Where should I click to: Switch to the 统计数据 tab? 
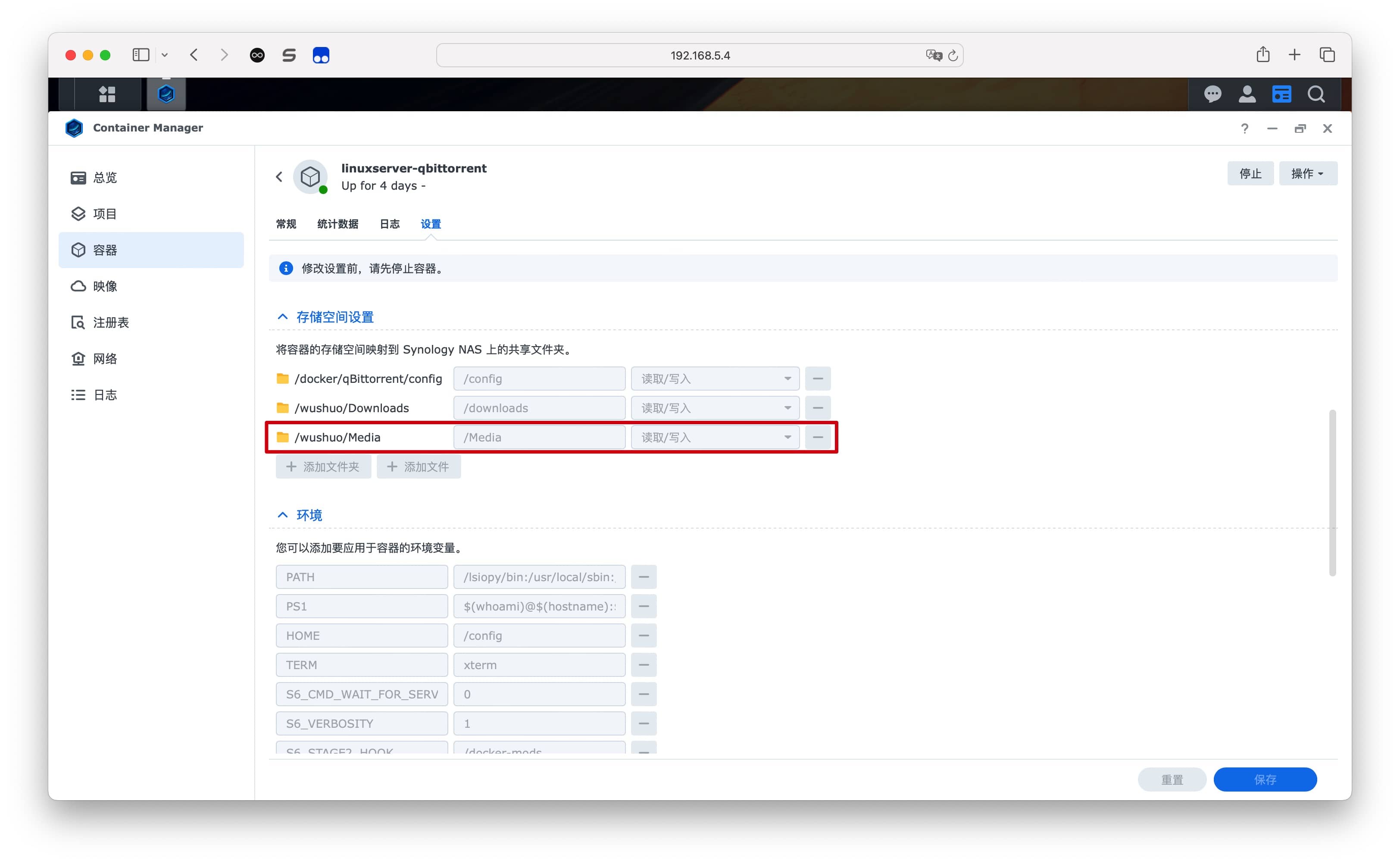[337, 224]
